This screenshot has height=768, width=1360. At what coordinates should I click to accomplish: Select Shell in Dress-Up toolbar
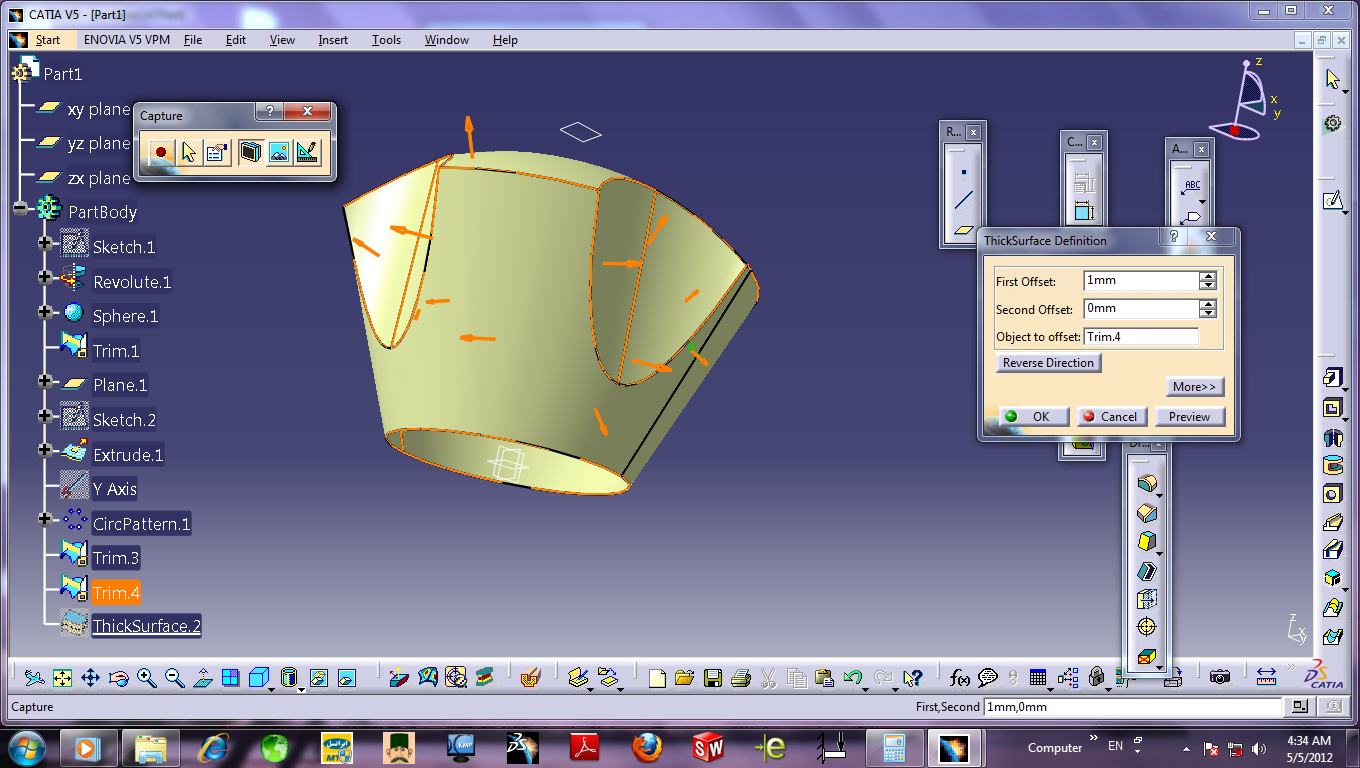coord(1146,571)
